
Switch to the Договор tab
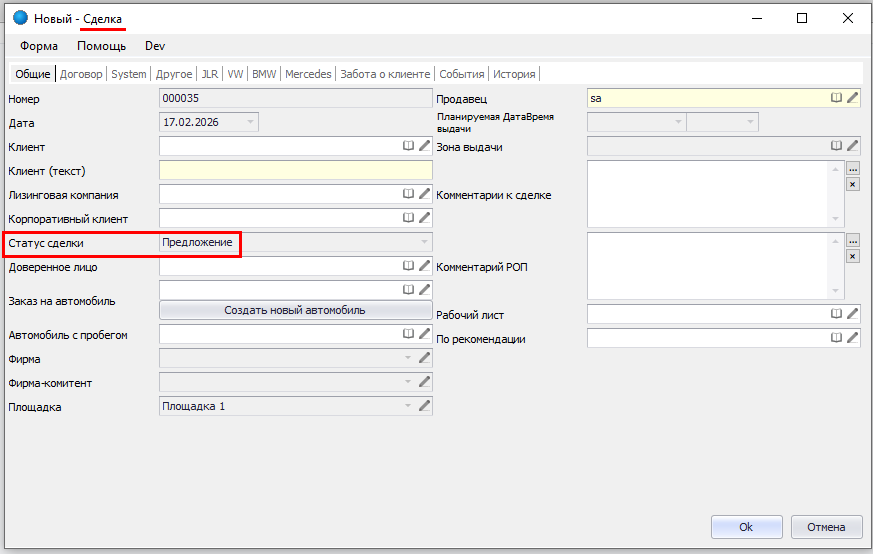tap(81, 74)
